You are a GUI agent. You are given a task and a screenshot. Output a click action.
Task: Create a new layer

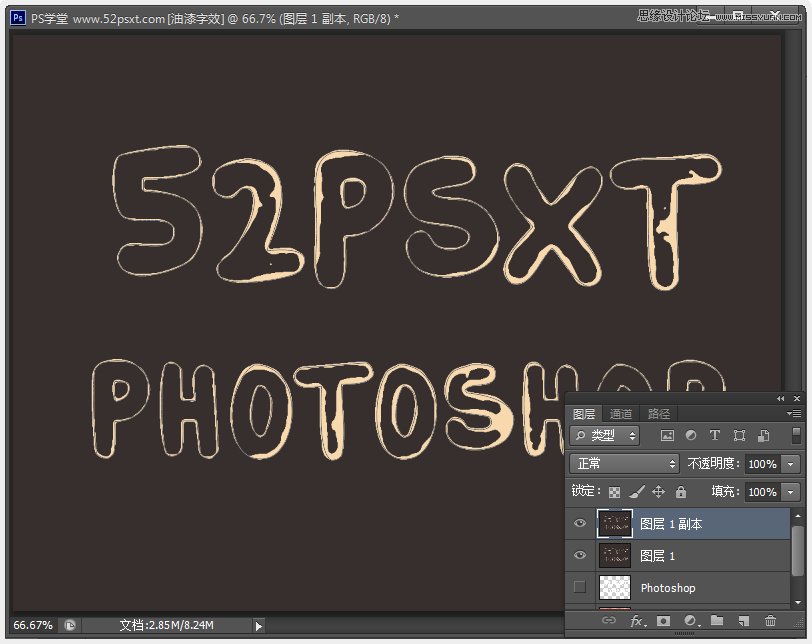(x=744, y=621)
